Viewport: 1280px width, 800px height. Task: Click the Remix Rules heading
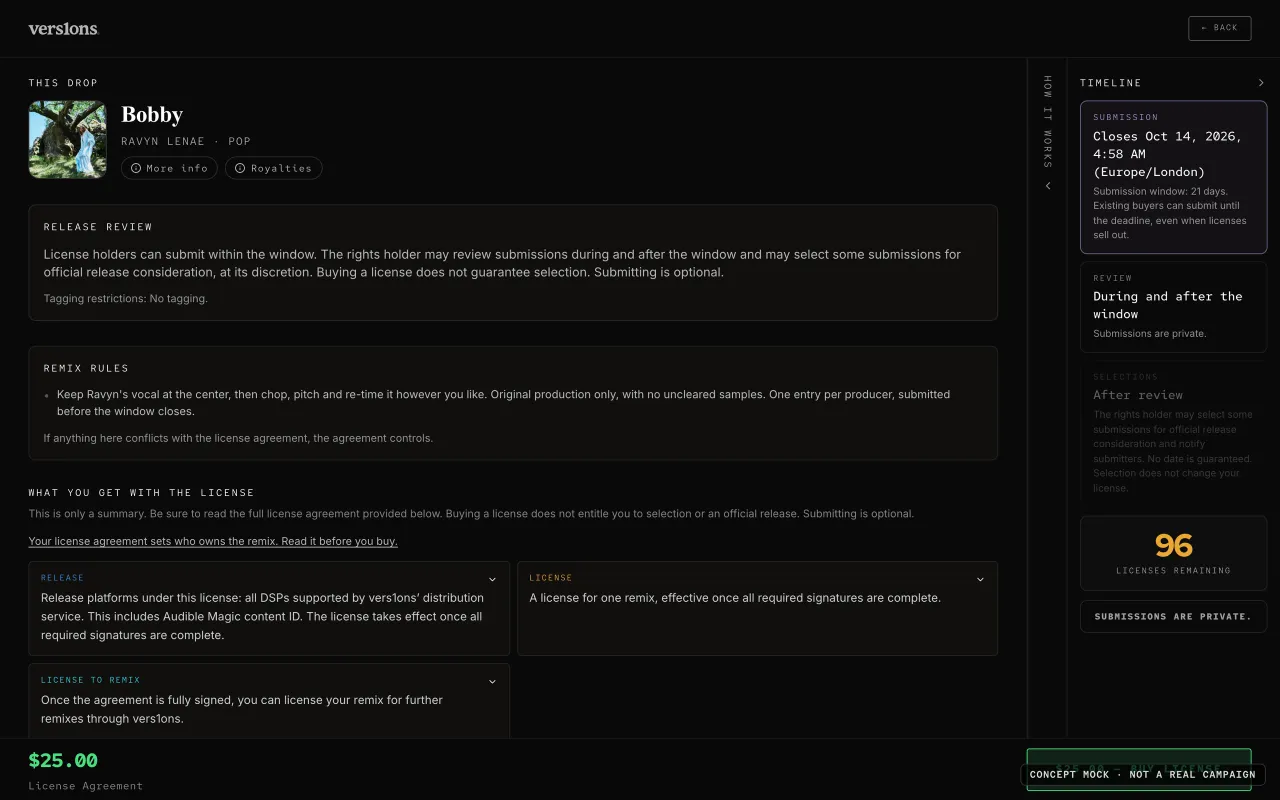(86, 368)
